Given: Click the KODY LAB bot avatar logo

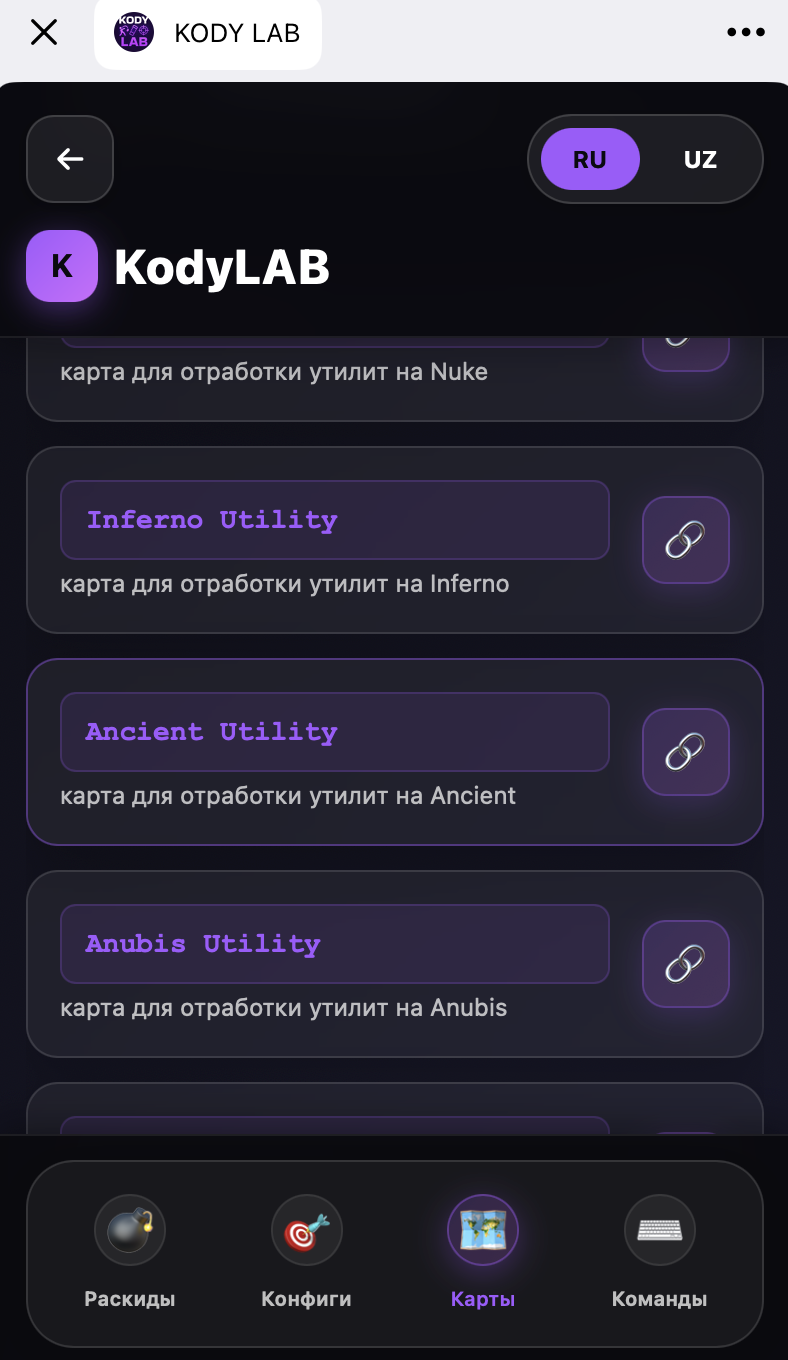Looking at the screenshot, I should (x=133, y=32).
